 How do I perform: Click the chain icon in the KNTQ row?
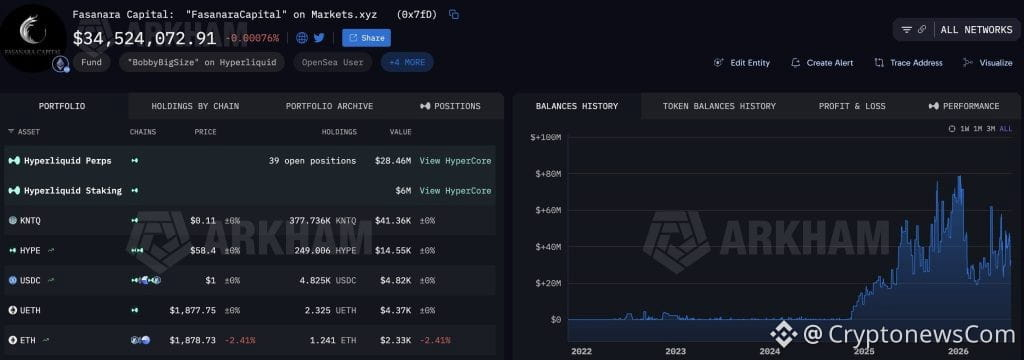point(135,221)
